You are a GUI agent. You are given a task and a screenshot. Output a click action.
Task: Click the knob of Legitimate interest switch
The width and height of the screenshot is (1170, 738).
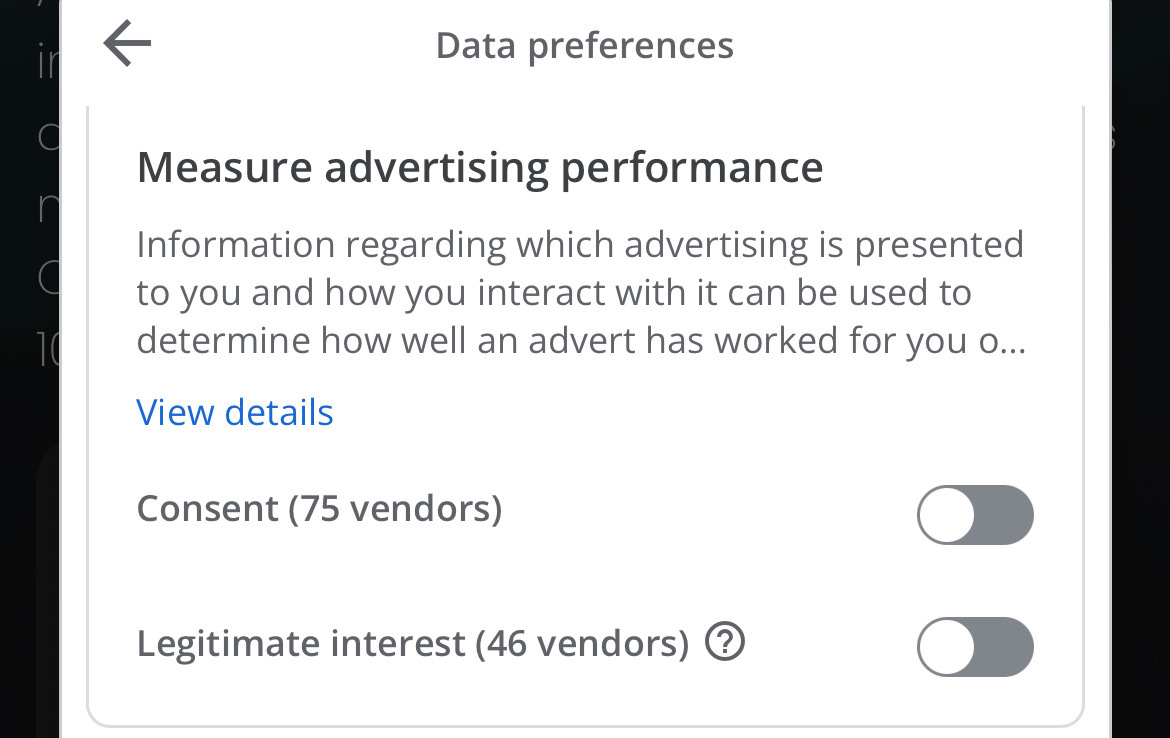pos(947,647)
